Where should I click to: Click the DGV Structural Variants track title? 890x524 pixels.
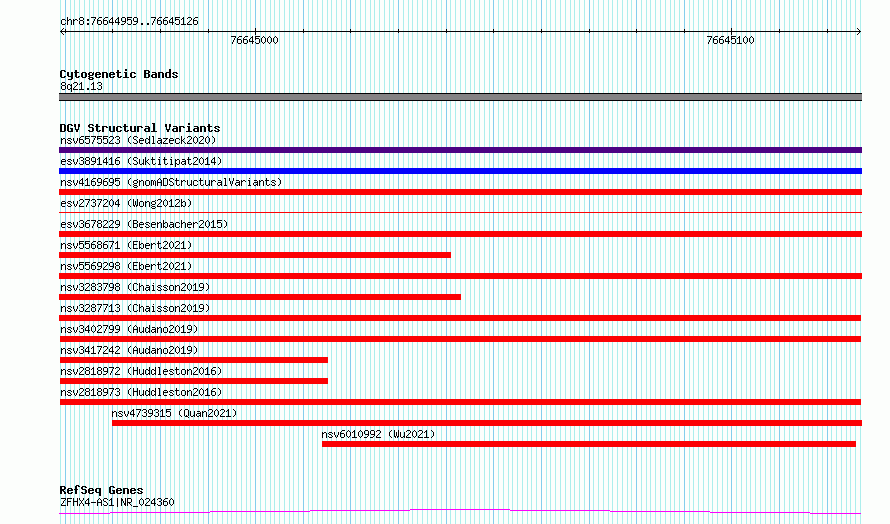tap(140, 128)
